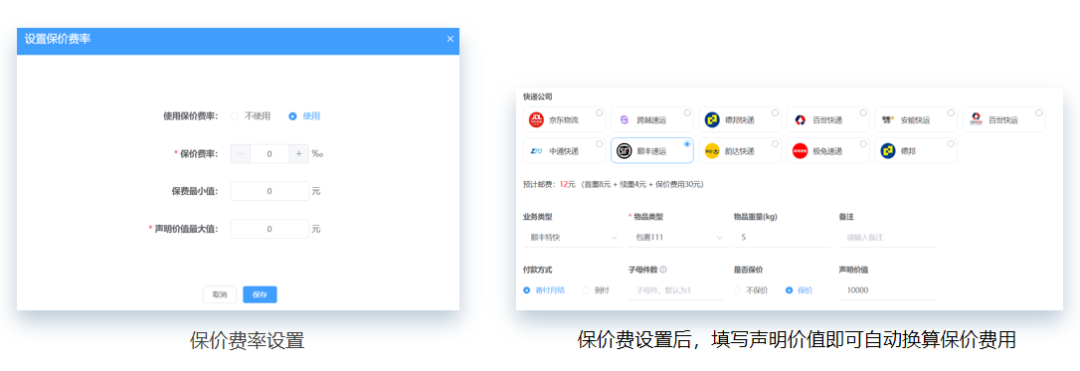This screenshot has height=371, width=1080.
Task: Open the 物品类型 dropdown showing 包裹111
Action: (678, 237)
